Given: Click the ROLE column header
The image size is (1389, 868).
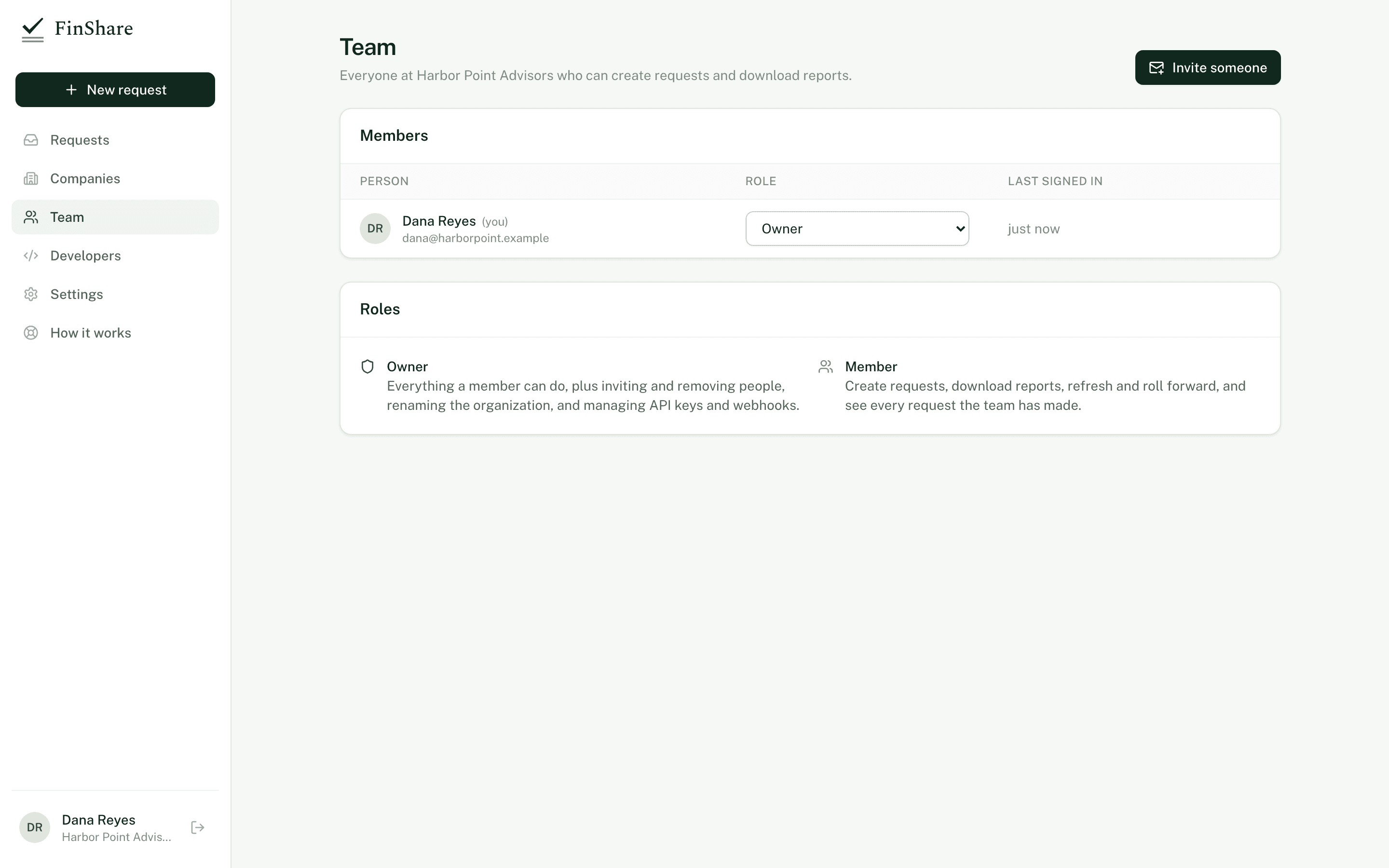Looking at the screenshot, I should 761,181.
